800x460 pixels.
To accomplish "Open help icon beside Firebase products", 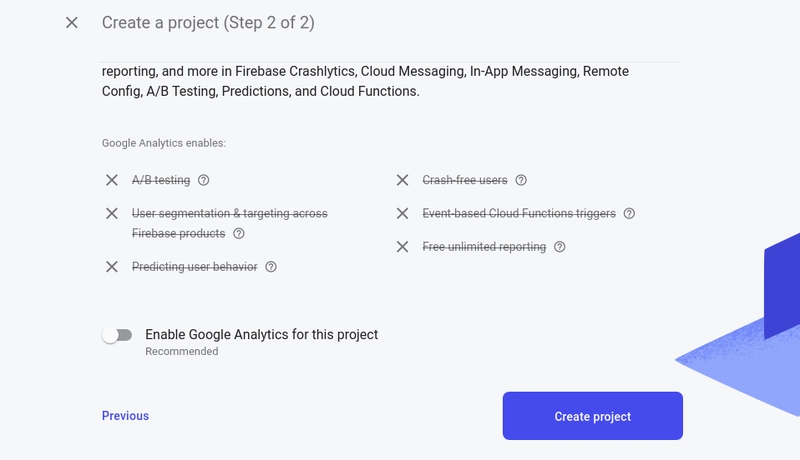I will coord(239,234).
